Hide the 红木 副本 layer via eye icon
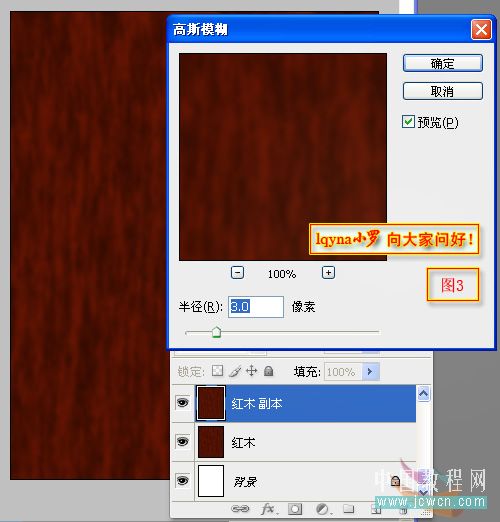 [182, 403]
